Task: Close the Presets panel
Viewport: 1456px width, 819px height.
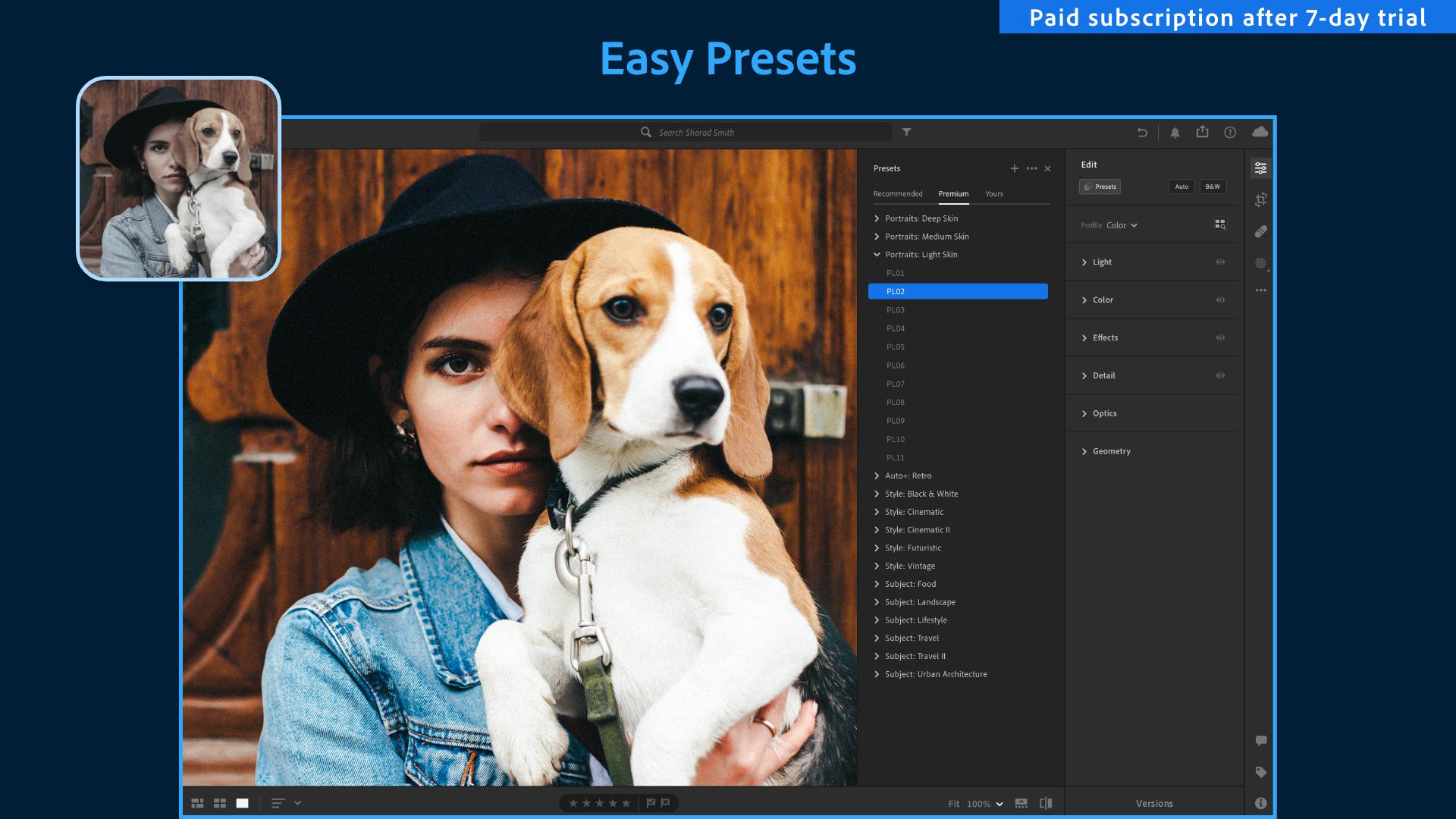Action: click(1047, 168)
